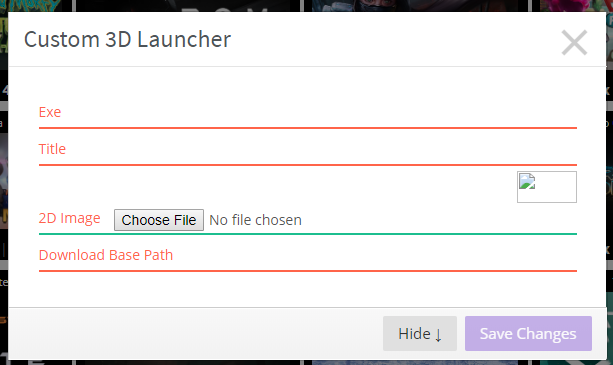613x365 pixels.
Task: Click Save Changes
Action: tap(528, 333)
